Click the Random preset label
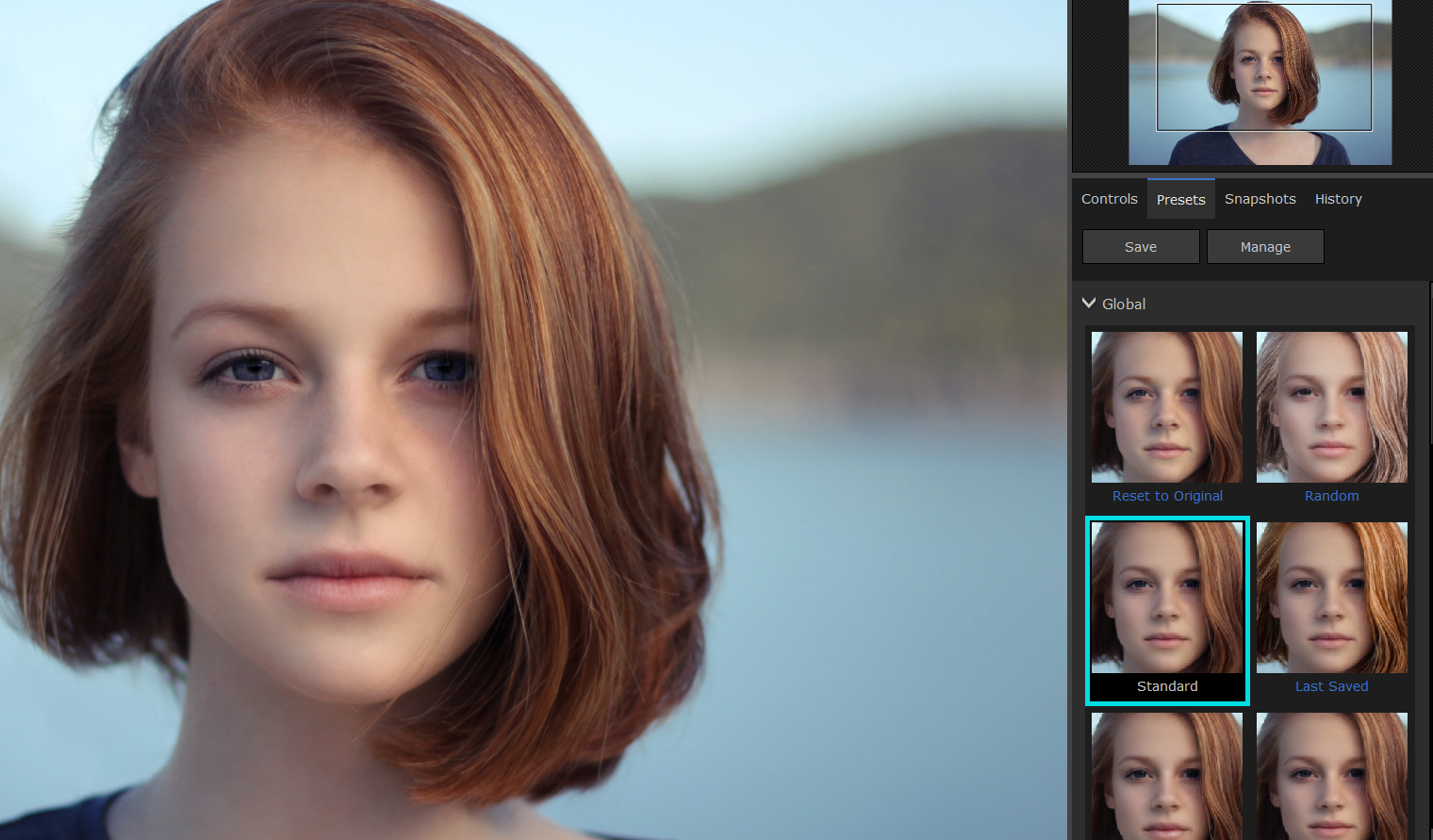Screen dimensions: 1433x840 click(1331, 496)
